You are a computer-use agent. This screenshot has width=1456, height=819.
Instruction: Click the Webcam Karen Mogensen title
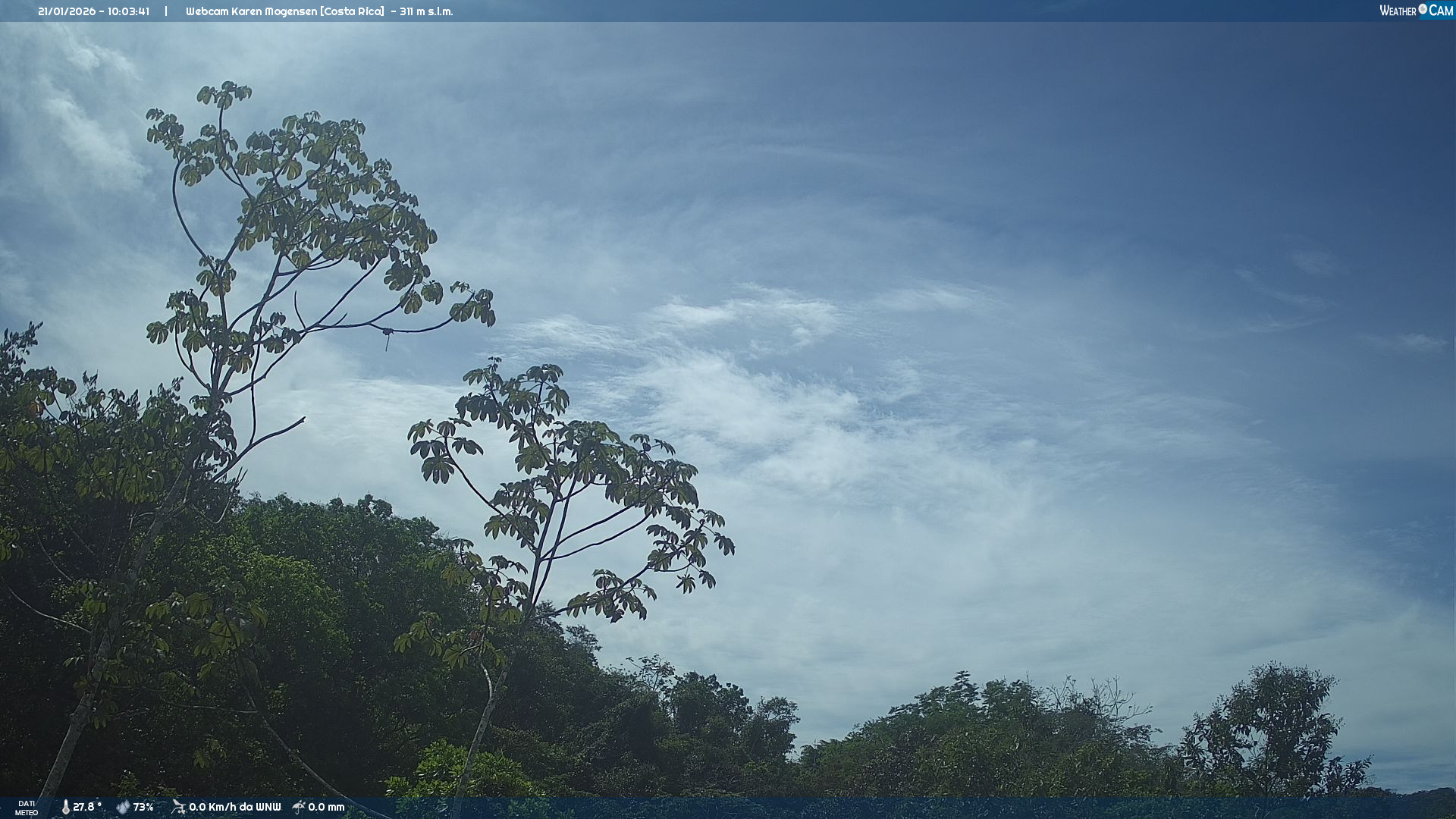pyautogui.click(x=252, y=11)
